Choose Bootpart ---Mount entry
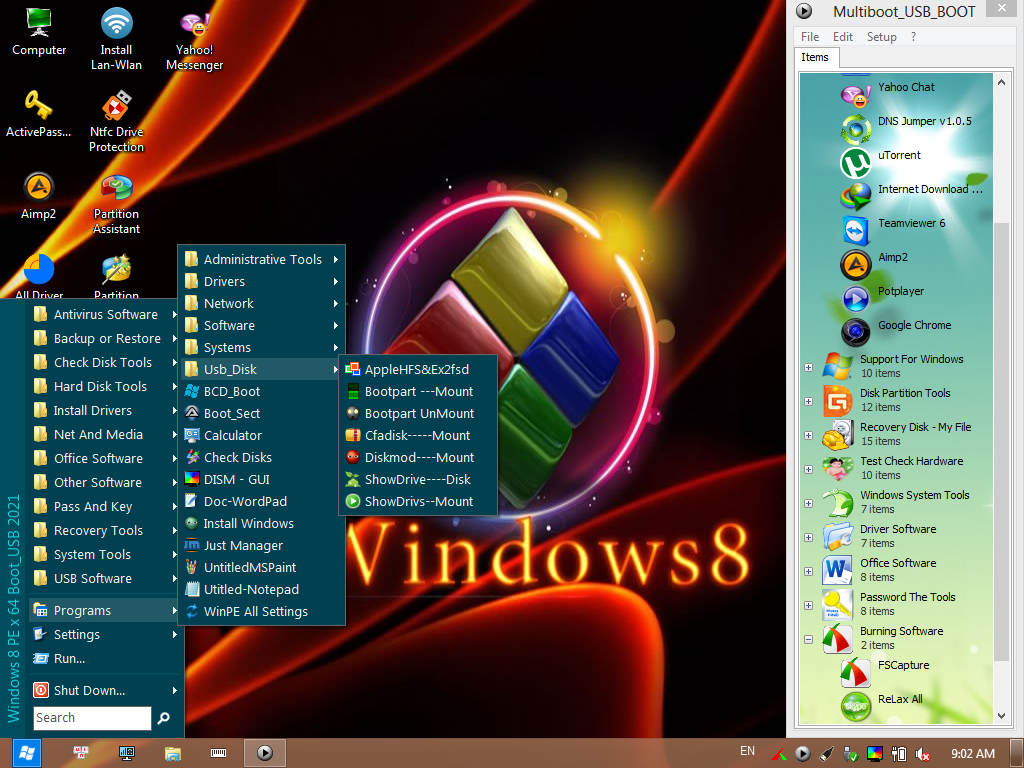This screenshot has width=1024, height=768. pyautogui.click(x=418, y=391)
